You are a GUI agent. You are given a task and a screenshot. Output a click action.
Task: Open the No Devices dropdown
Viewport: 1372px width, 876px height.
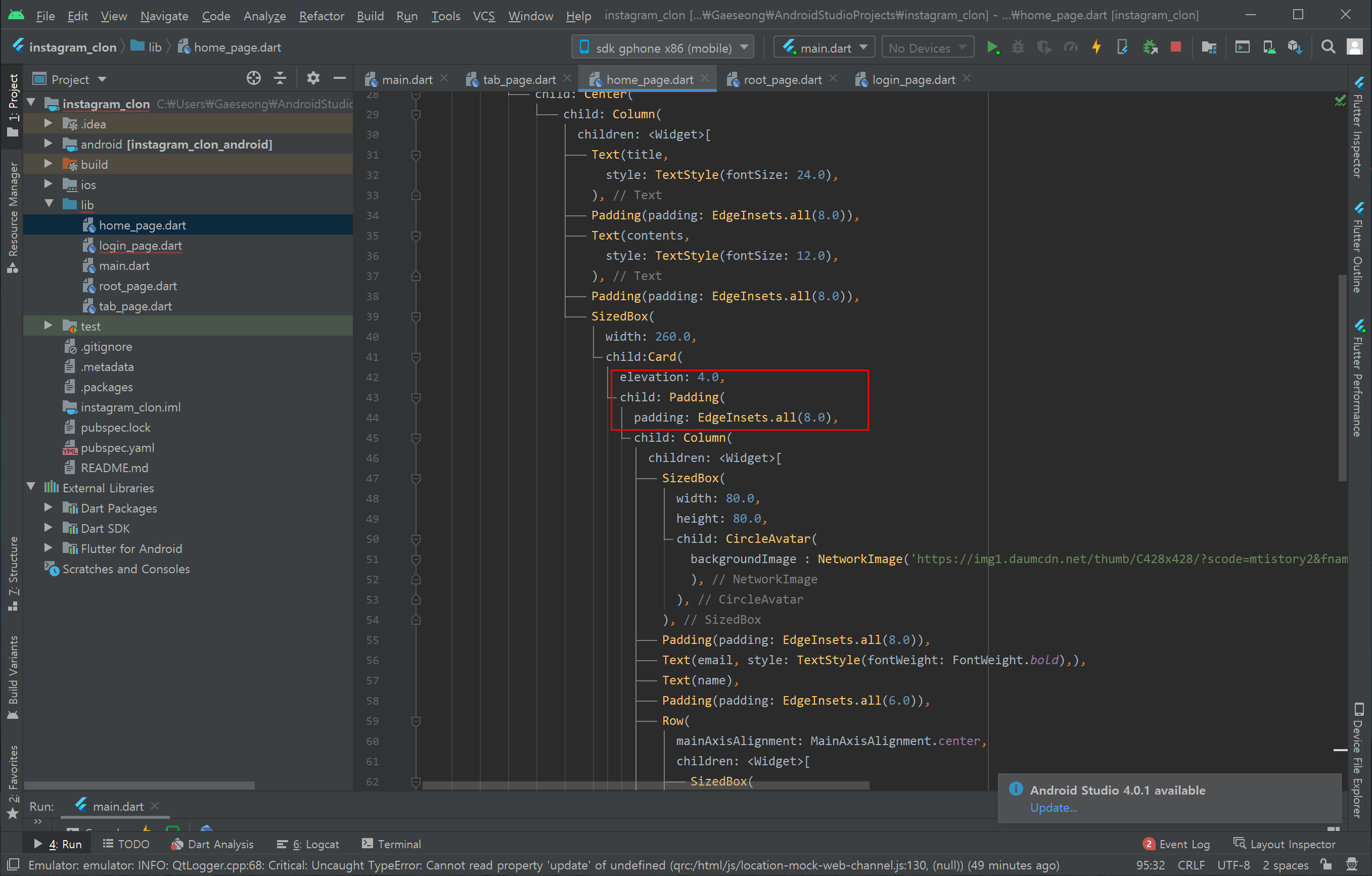click(x=927, y=48)
